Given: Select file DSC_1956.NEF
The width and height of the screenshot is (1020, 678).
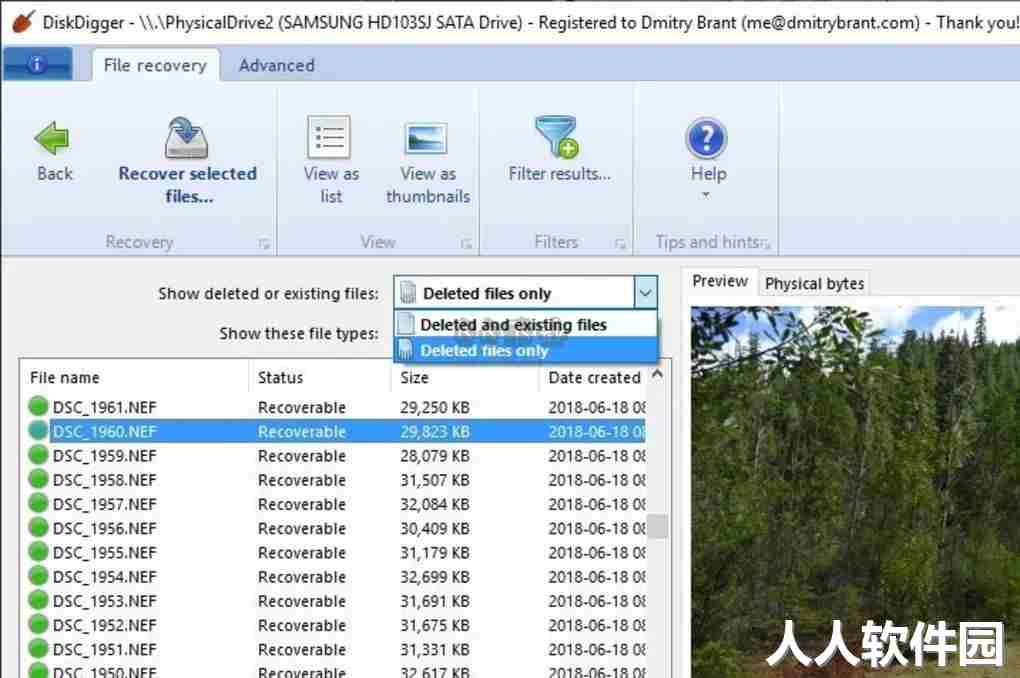Looking at the screenshot, I should [104, 528].
